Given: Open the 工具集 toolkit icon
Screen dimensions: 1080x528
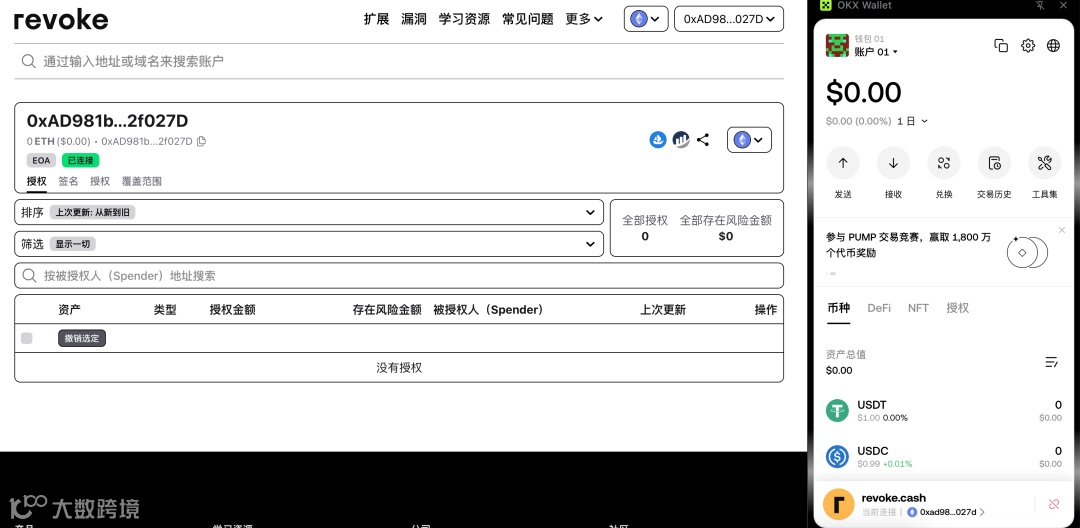Looking at the screenshot, I should pyautogui.click(x=1044, y=163).
